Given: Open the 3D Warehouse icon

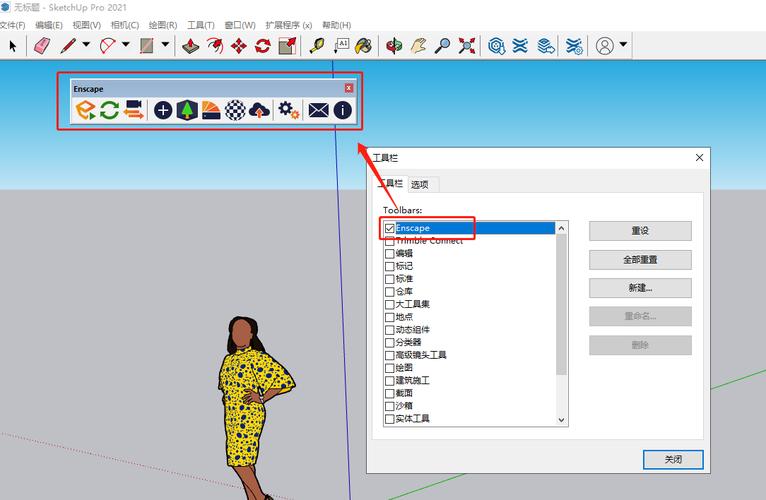Looking at the screenshot, I should click(x=497, y=46).
